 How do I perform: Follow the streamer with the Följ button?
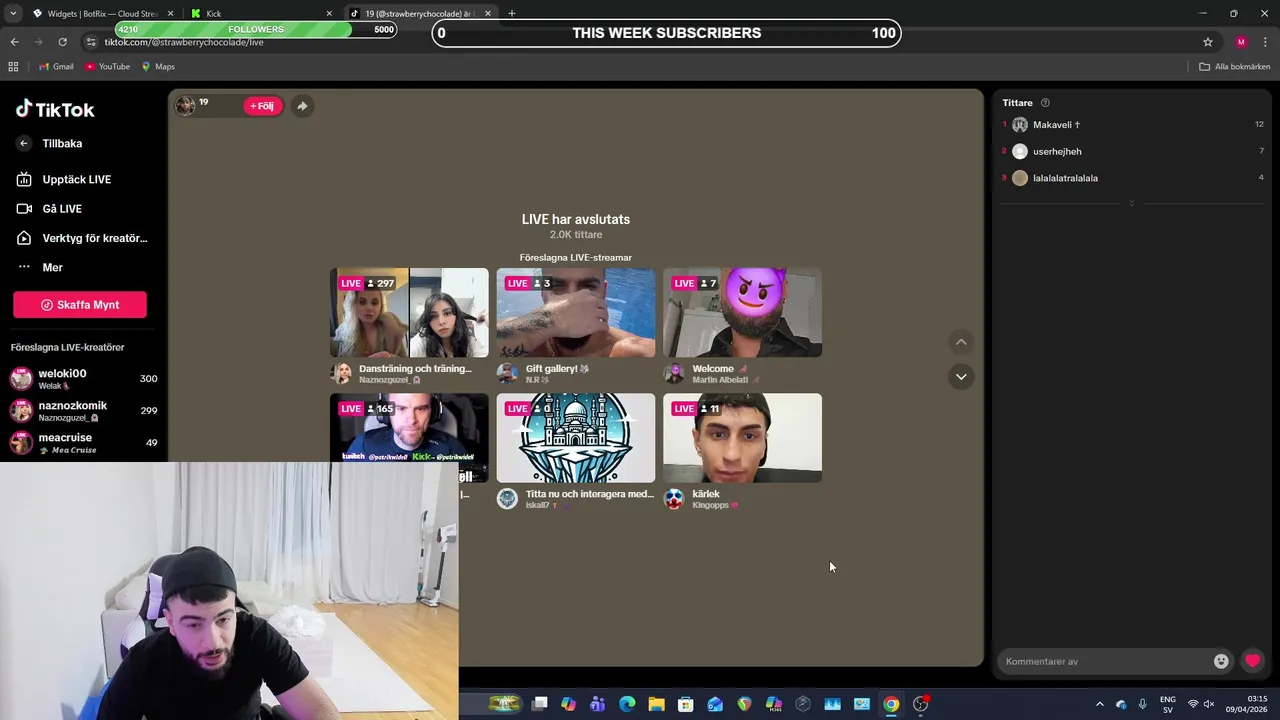(263, 106)
